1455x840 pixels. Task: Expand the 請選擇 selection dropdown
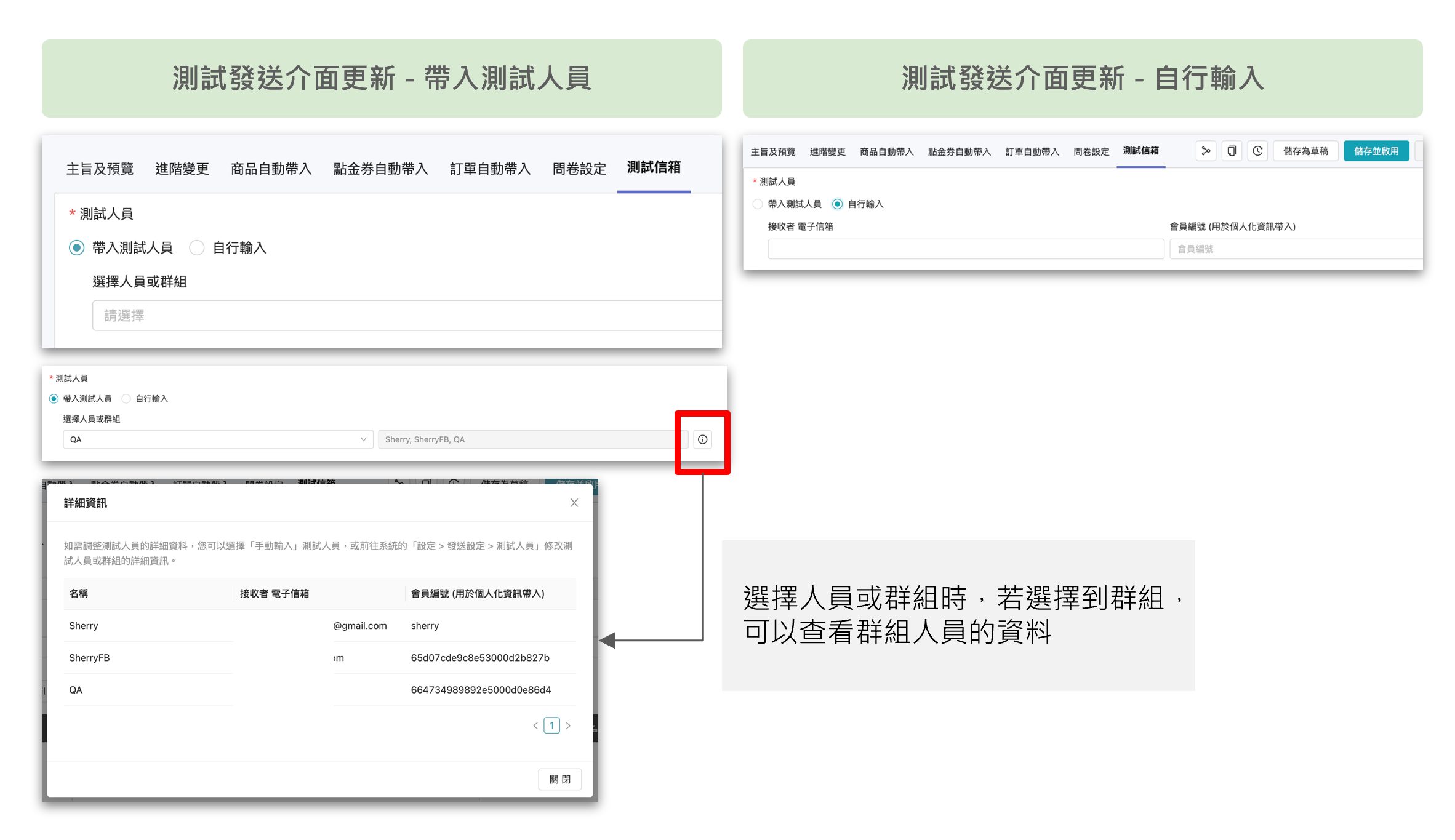click(406, 315)
